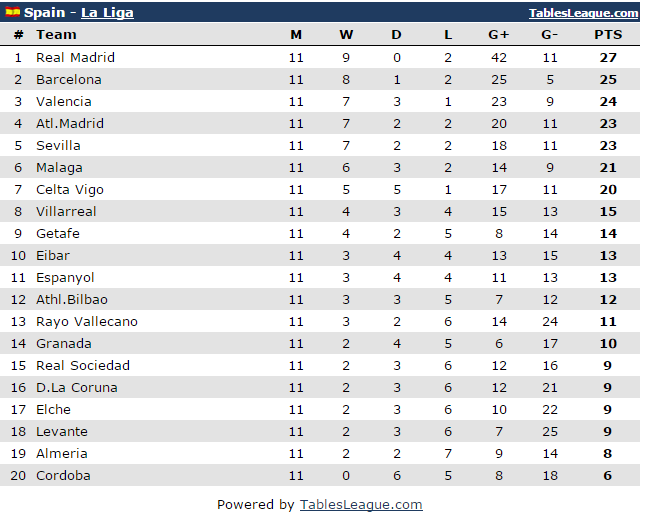Select the Real Madrid row

[x=75, y=58]
